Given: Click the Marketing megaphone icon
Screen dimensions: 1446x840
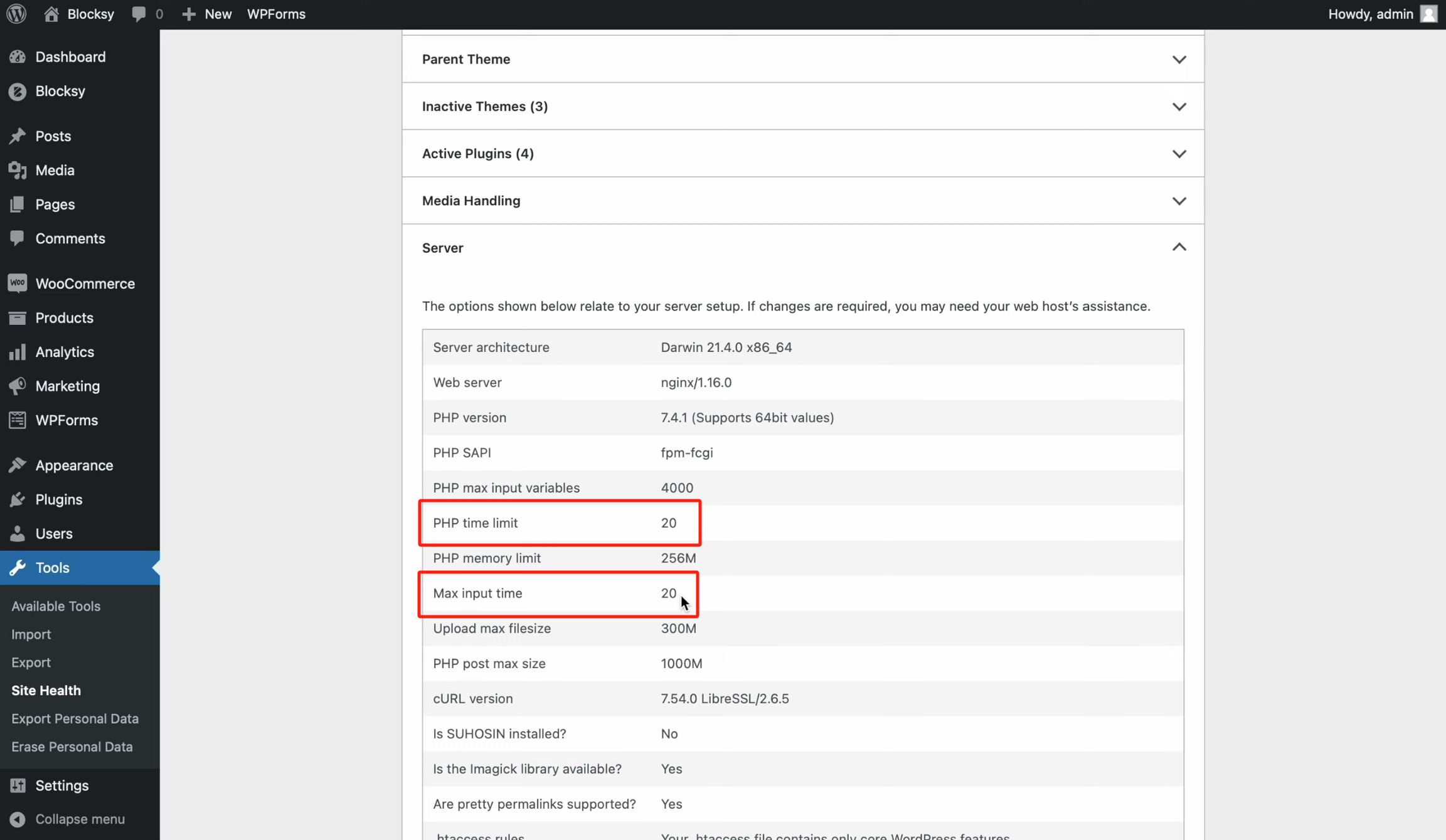Looking at the screenshot, I should (x=18, y=386).
